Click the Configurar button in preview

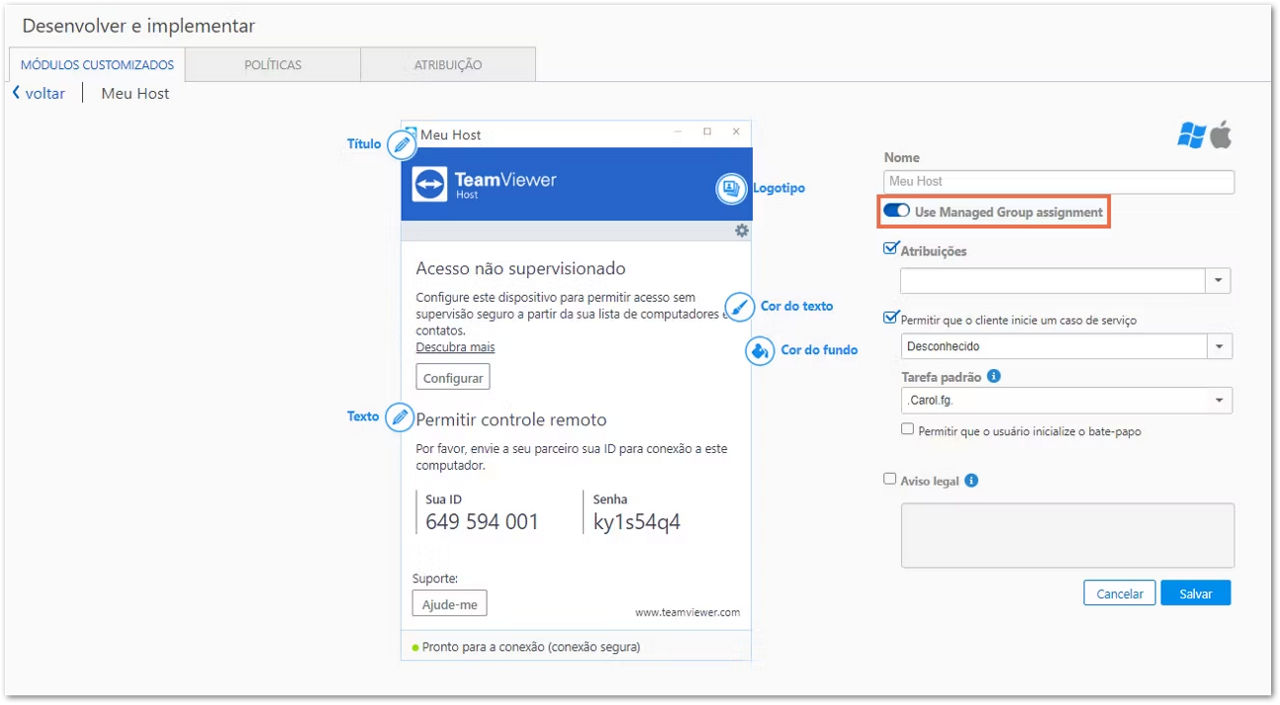click(453, 378)
